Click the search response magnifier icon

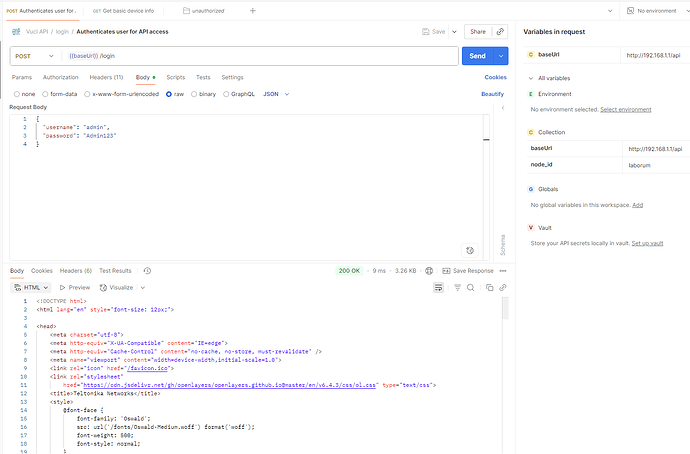470,288
